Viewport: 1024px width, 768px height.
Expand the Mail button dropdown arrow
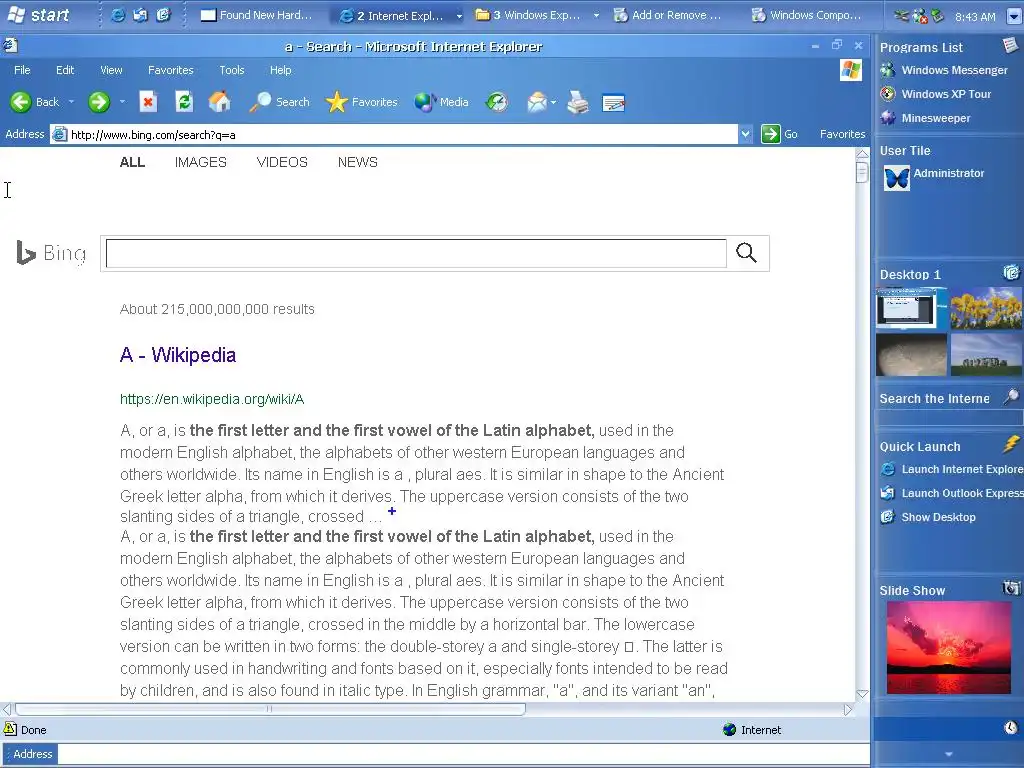[x=553, y=103]
